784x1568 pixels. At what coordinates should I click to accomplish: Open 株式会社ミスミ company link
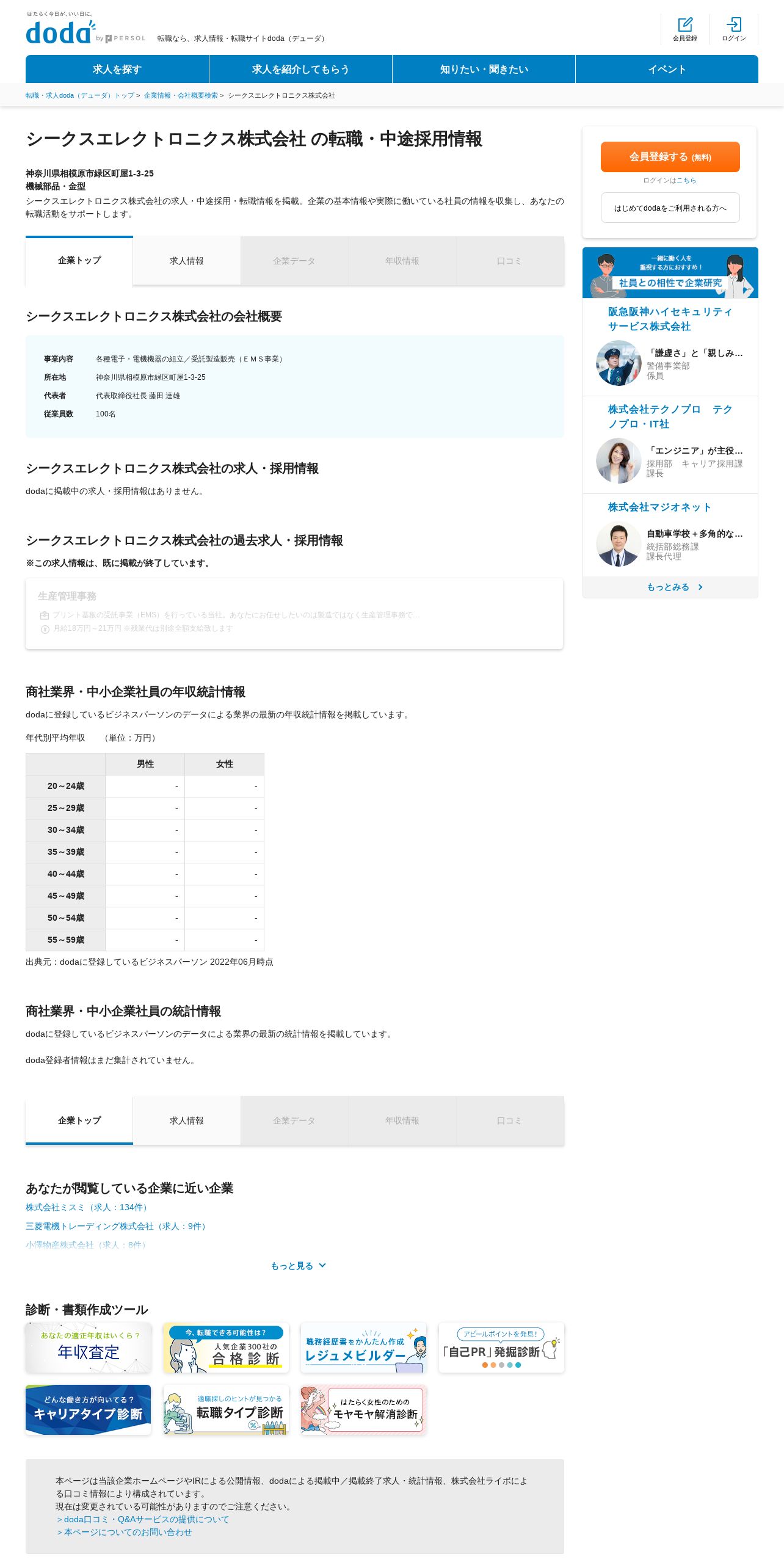(87, 1207)
